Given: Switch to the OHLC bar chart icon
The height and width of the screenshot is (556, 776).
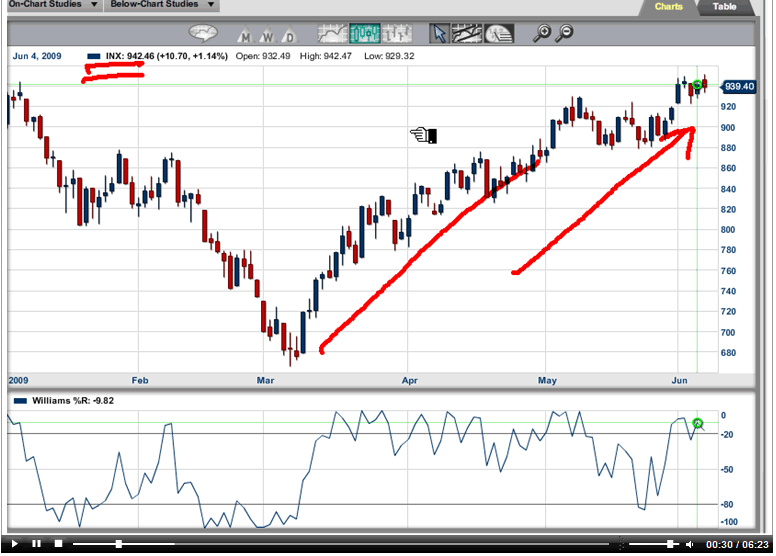Looking at the screenshot, I should click(397, 33).
